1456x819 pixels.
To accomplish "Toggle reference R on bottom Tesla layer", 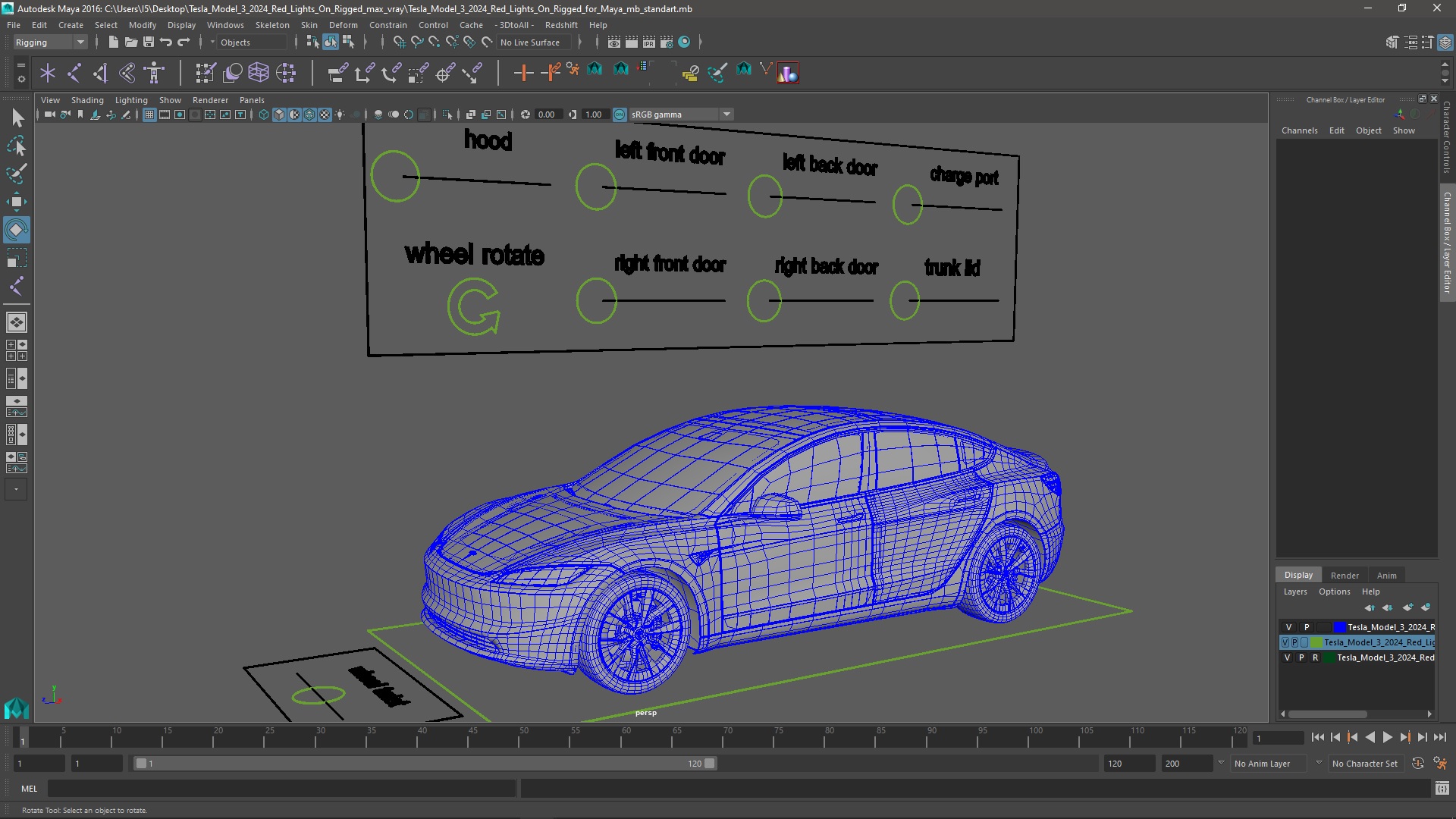I will (x=1316, y=657).
